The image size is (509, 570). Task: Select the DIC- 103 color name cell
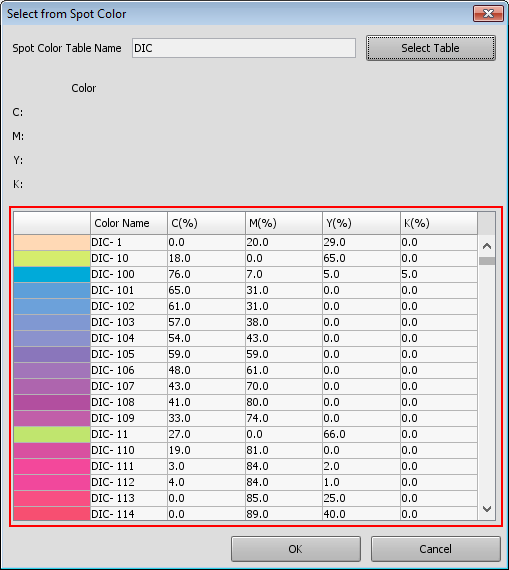(129, 322)
